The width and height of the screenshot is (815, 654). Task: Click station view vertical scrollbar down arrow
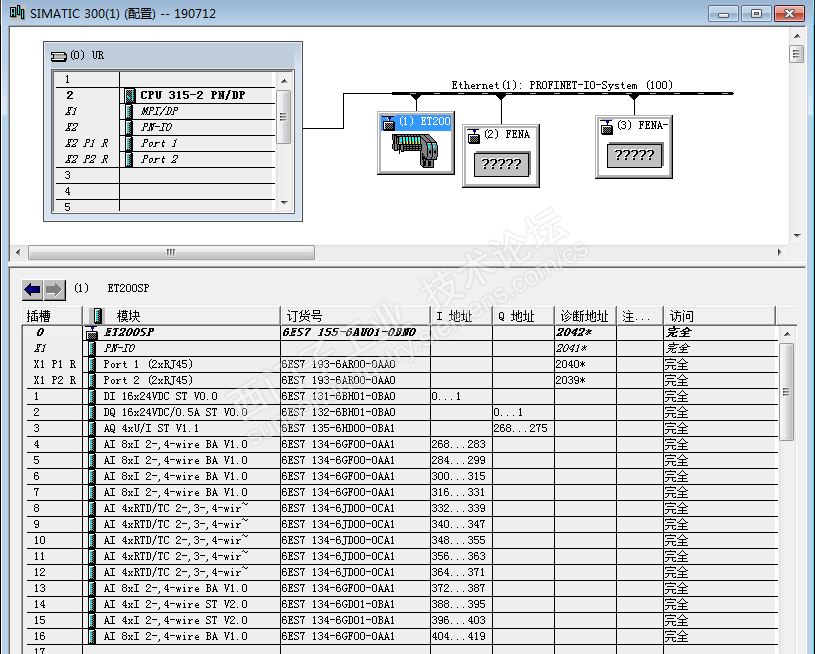click(797, 236)
